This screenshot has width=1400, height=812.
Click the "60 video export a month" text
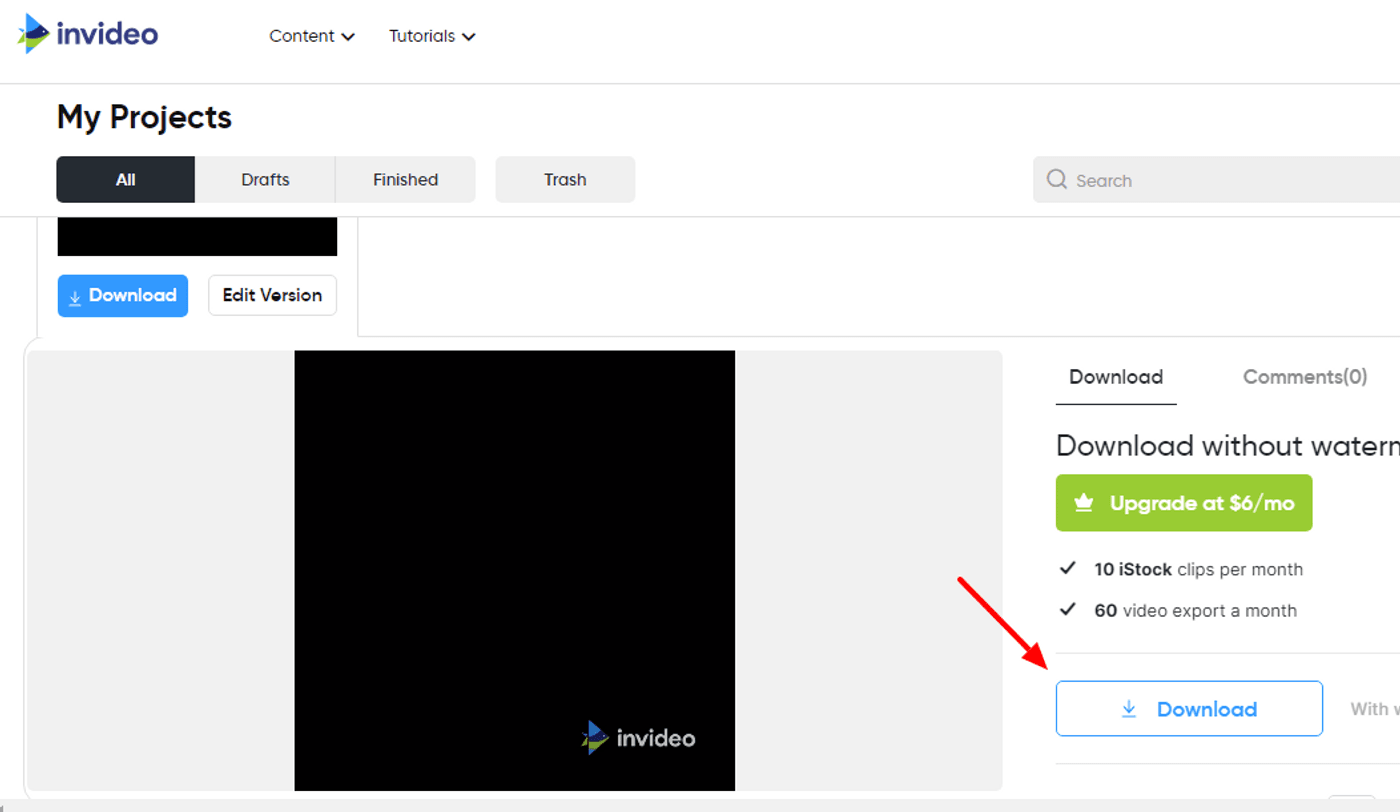click(1195, 611)
